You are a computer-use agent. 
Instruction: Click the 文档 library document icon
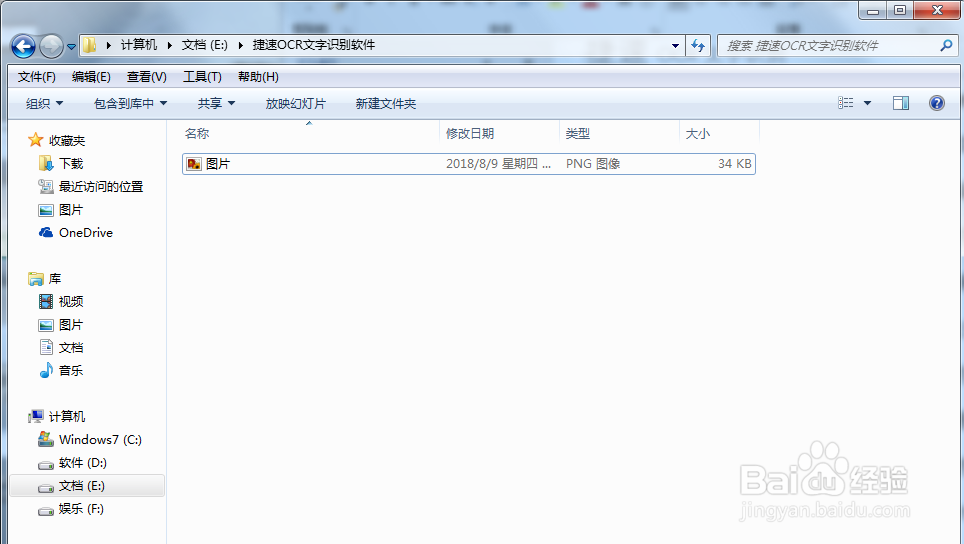tap(45, 347)
